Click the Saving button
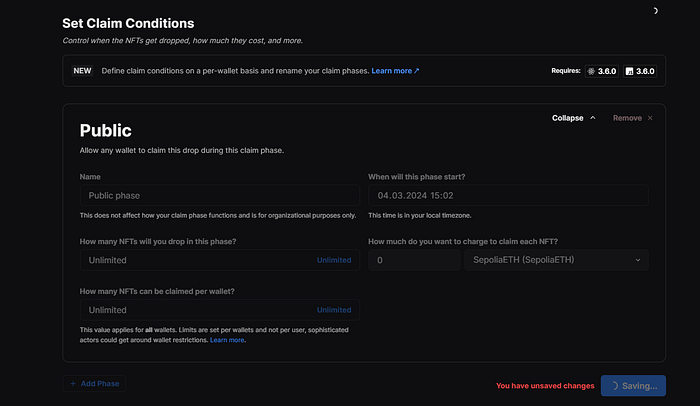Image resolution: width=700 pixels, height=406 pixels. pyautogui.click(x=633, y=385)
